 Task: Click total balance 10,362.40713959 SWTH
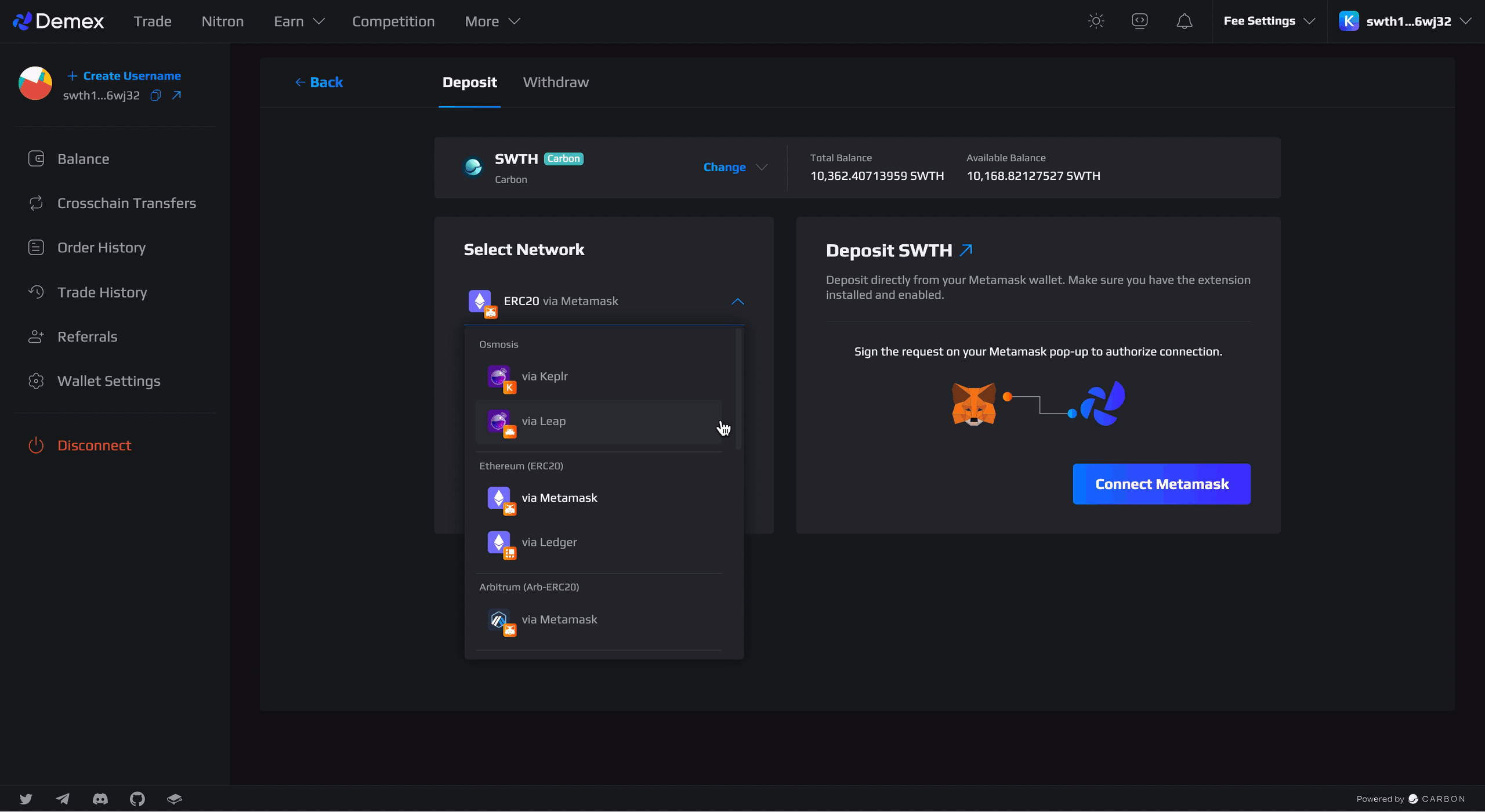(x=876, y=176)
